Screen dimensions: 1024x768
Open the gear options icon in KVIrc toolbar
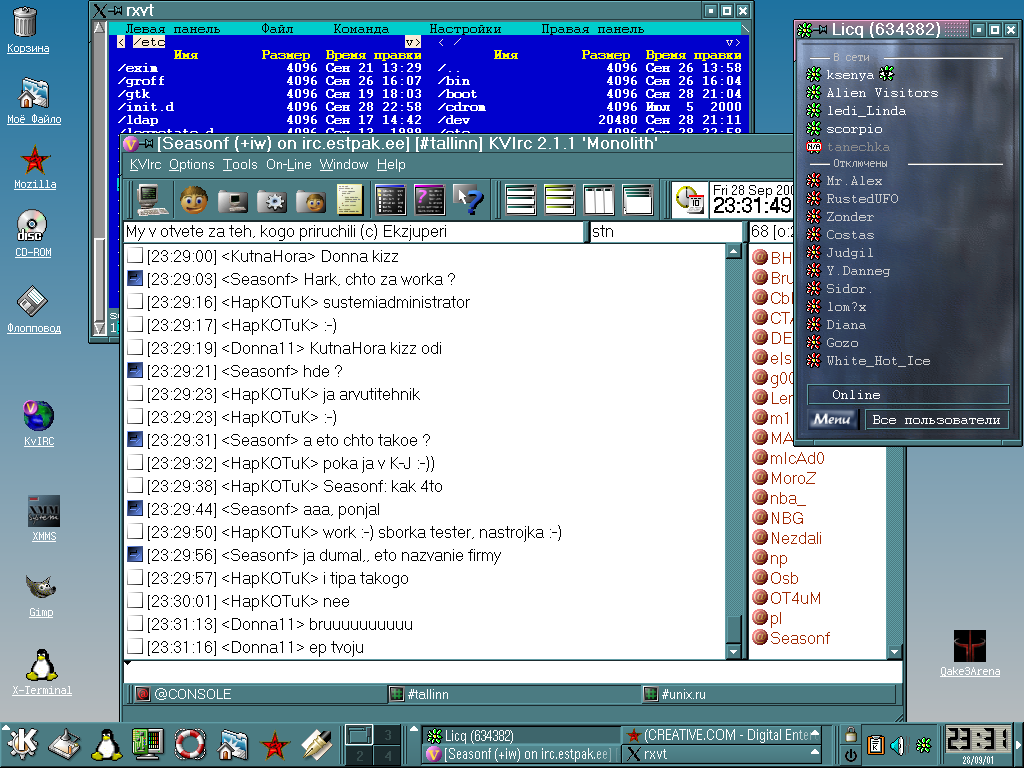coord(271,200)
